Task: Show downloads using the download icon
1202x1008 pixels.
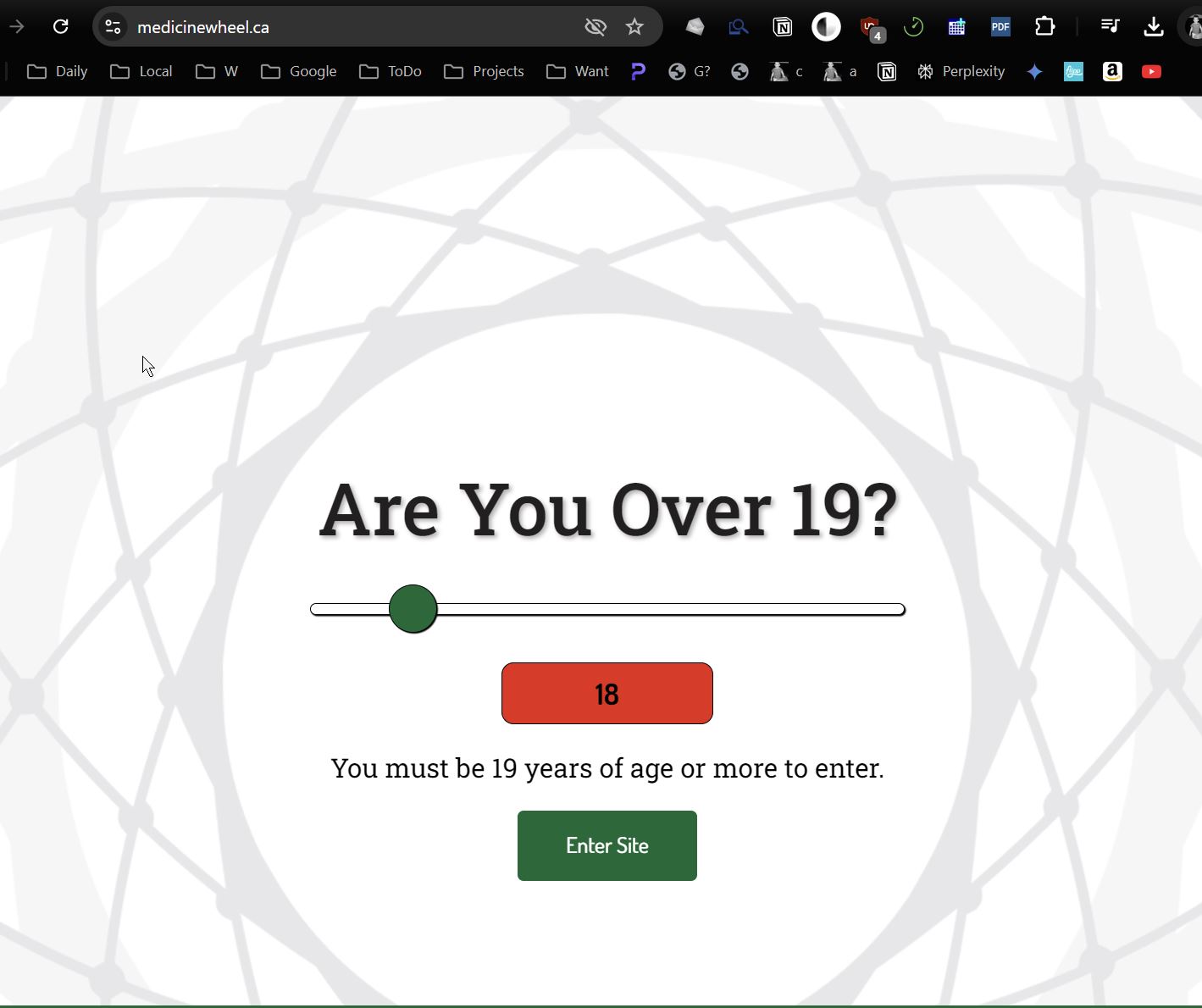Action: (x=1153, y=27)
